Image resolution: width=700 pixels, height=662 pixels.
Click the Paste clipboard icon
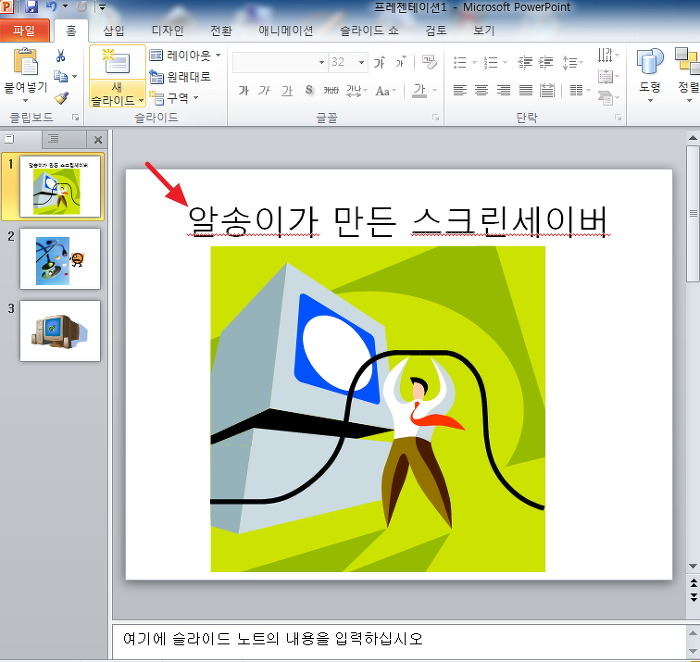25,63
